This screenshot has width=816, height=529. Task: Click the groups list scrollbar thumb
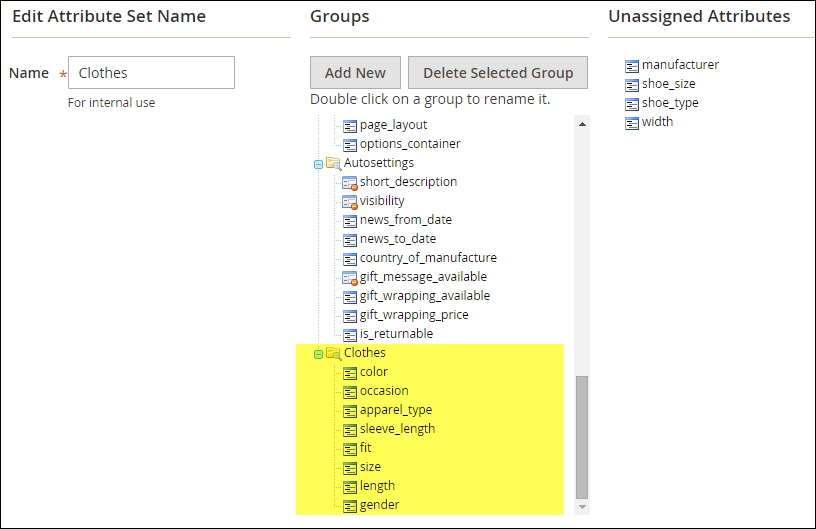coord(582,437)
